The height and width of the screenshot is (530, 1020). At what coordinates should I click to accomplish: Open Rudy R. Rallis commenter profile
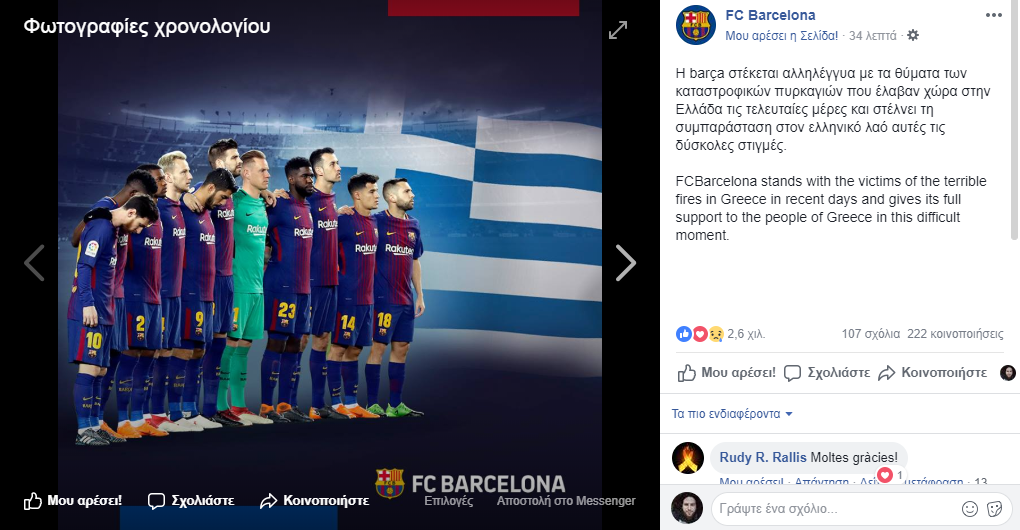click(762, 457)
